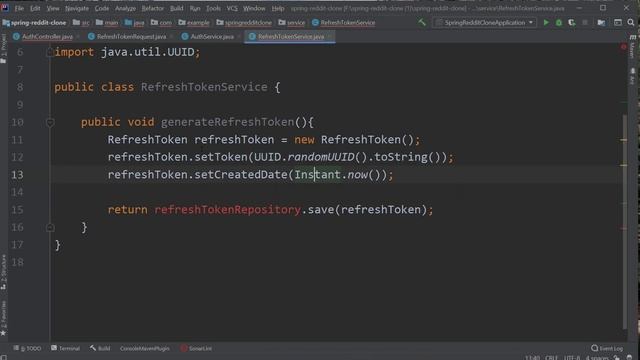The image size is (640, 360).
Task: Click the red error indicator atop the editor
Action: point(623,47)
